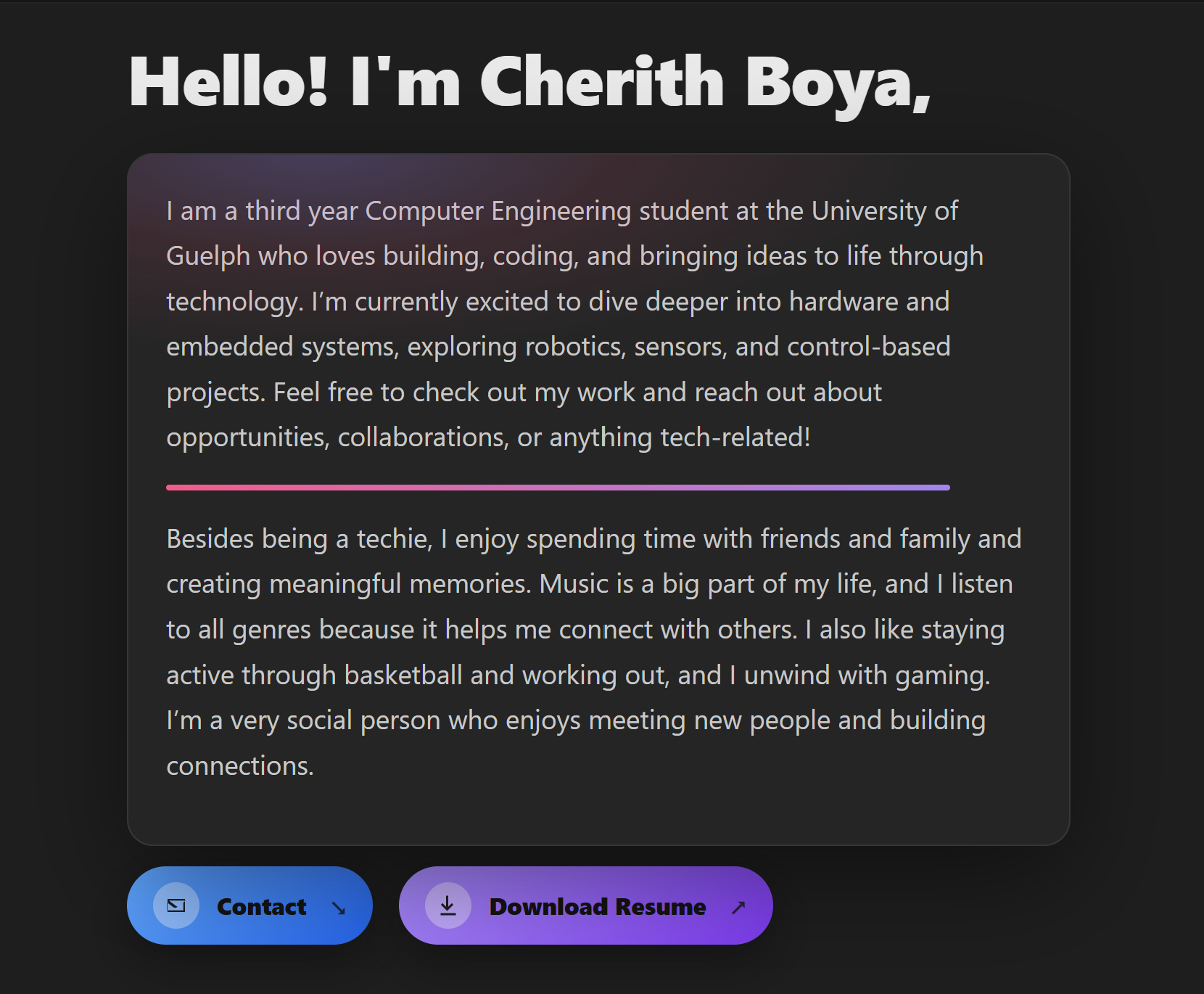The height and width of the screenshot is (994, 1204).
Task: Click the download arrow icon on Download Resume
Action: click(448, 905)
